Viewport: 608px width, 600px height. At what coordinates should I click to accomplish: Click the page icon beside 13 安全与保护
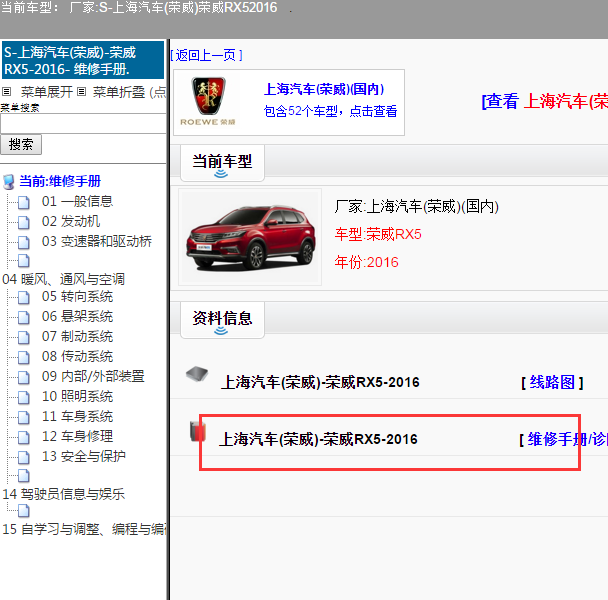24,458
